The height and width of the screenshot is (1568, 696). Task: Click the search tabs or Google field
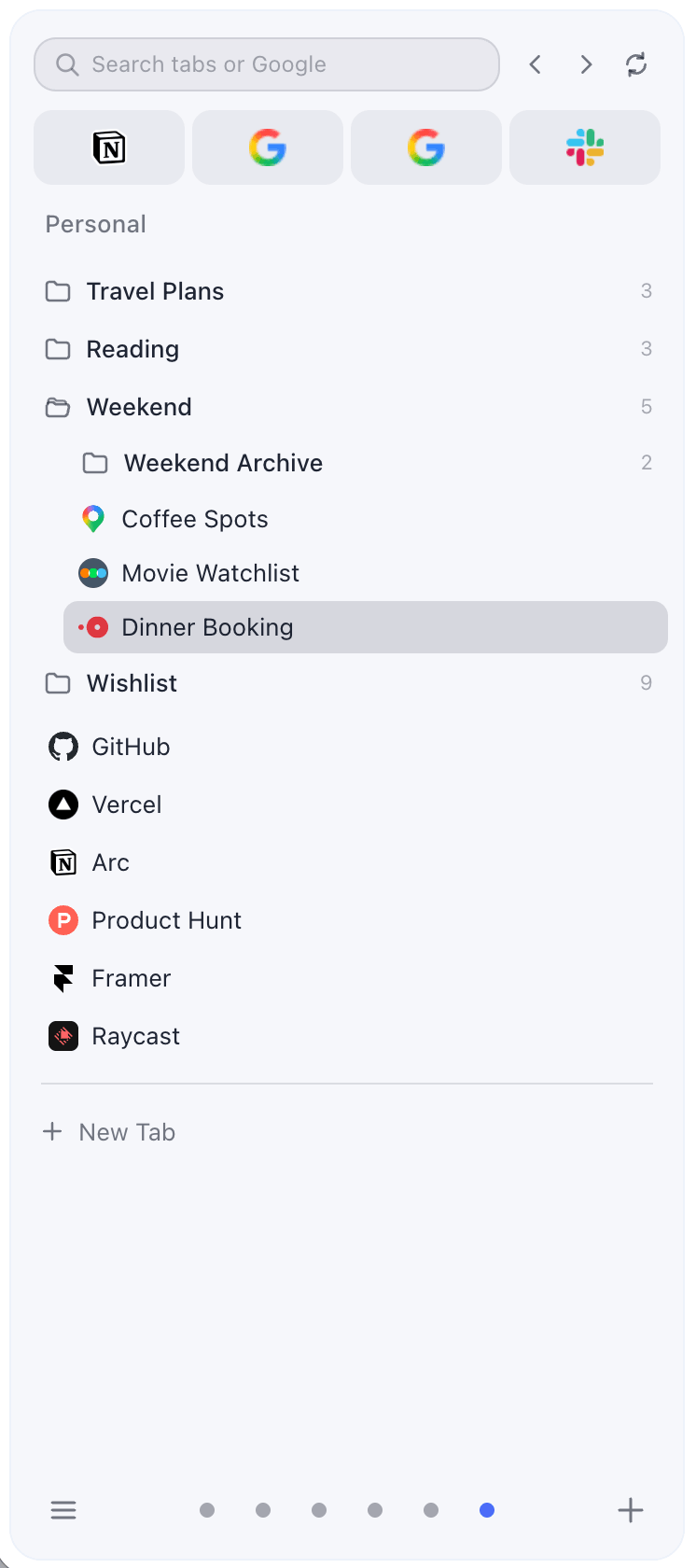click(x=266, y=64)
